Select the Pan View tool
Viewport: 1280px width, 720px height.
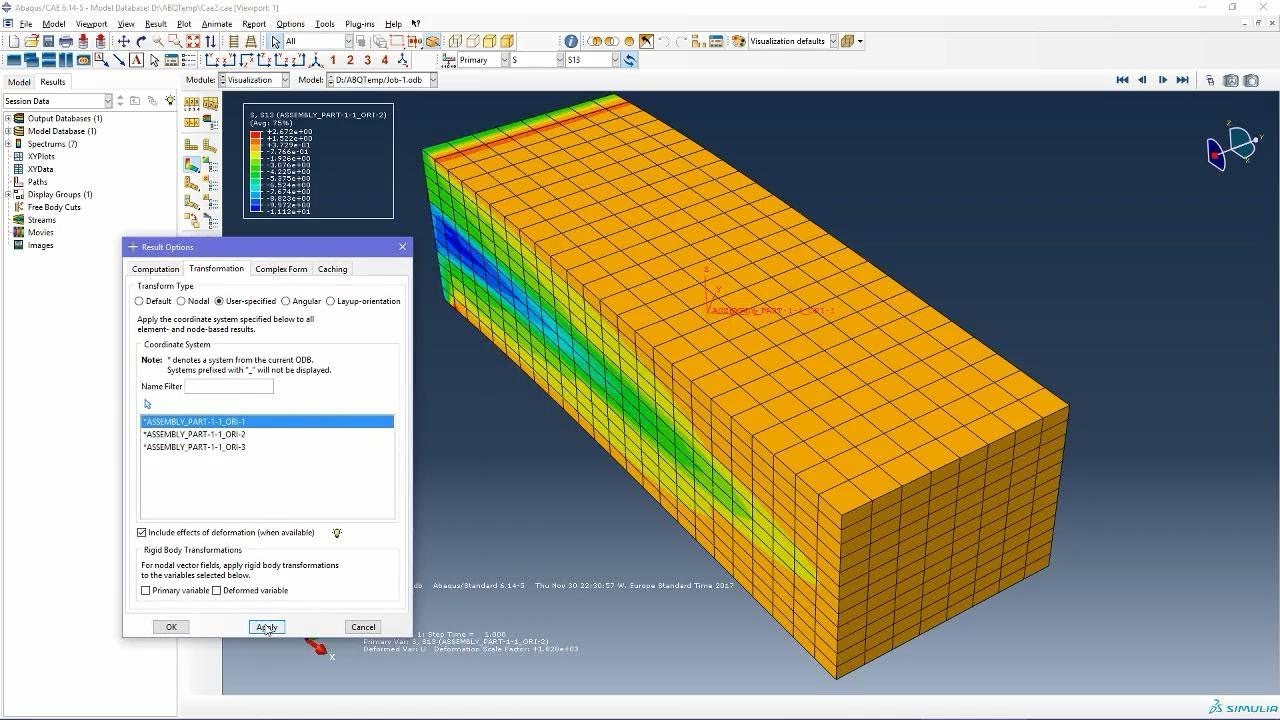click(124, 42)
